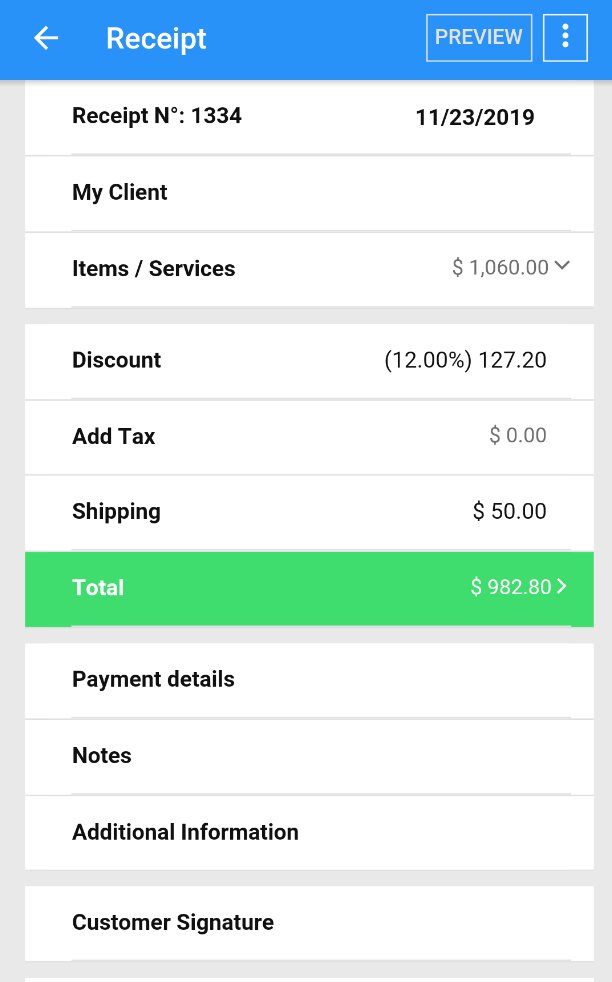Expand the Items / Services dropdown arrow
The image size is (612, 982).
(562, 267)
